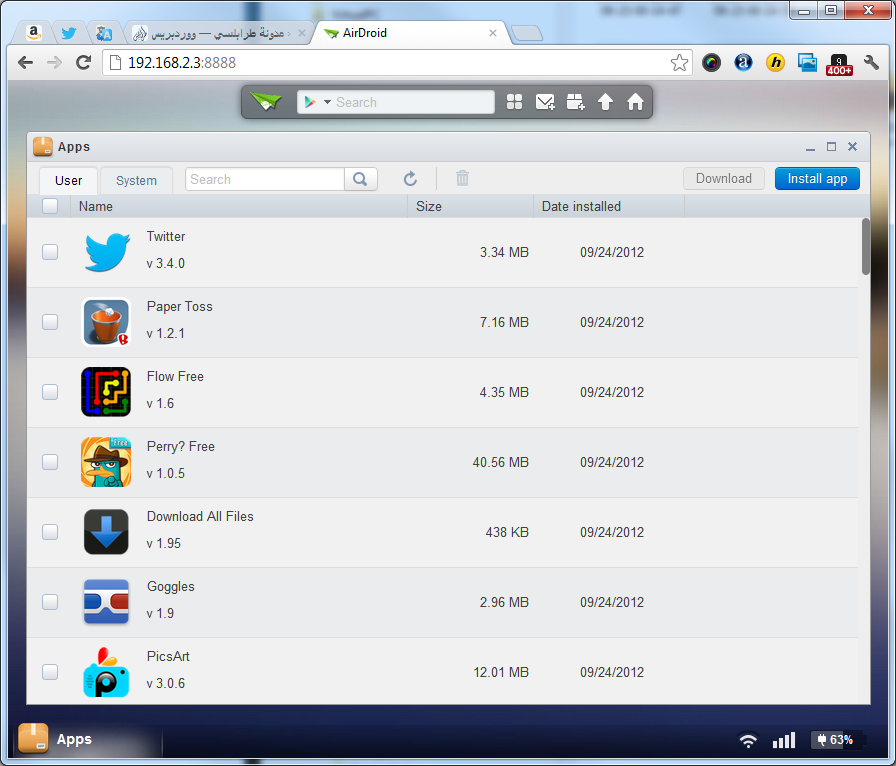Minimize the Apps panel
Image resolution: width=896 pixels, height=766 pixels.
point(810,147)
